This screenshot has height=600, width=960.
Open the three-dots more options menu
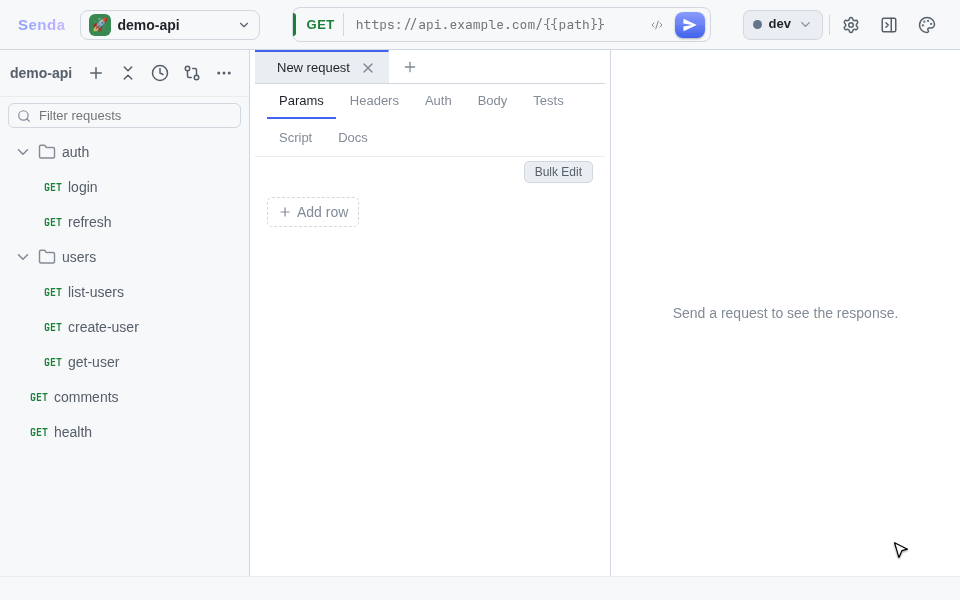coord(224,73)
